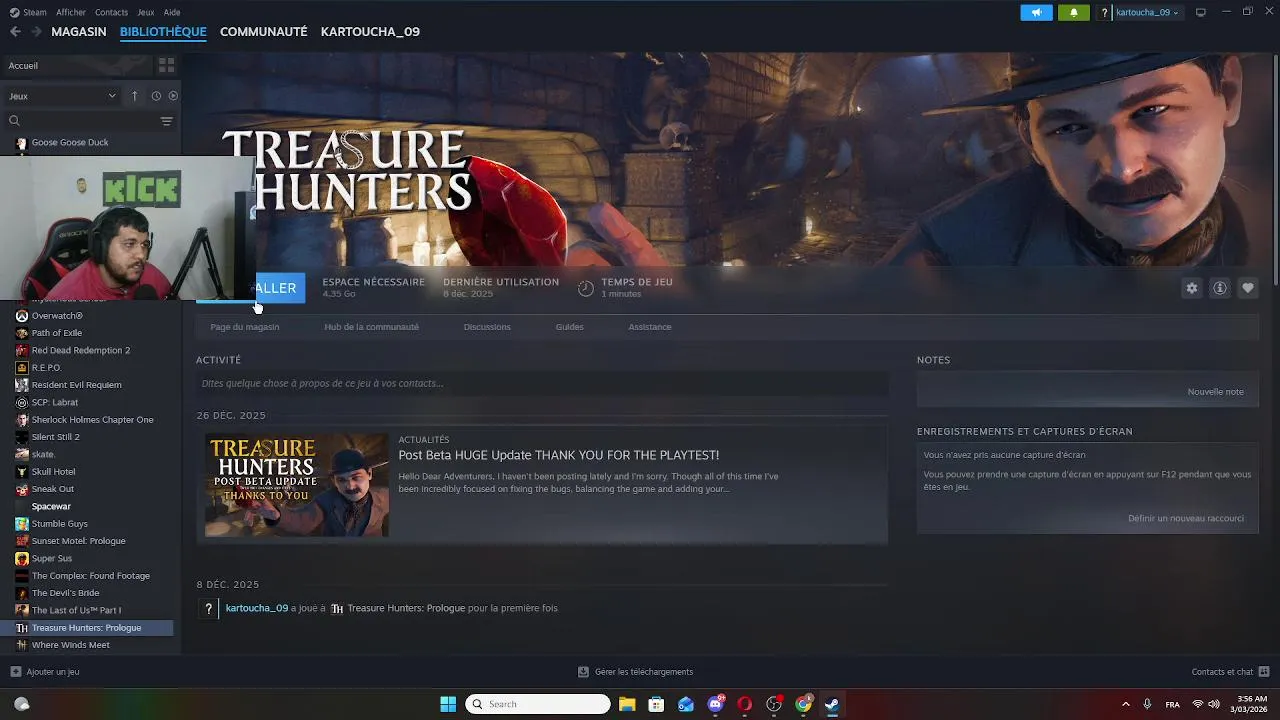Open the Jeux library filter dropdown
Screen dimensions: 1280x720
pos(62,96)
